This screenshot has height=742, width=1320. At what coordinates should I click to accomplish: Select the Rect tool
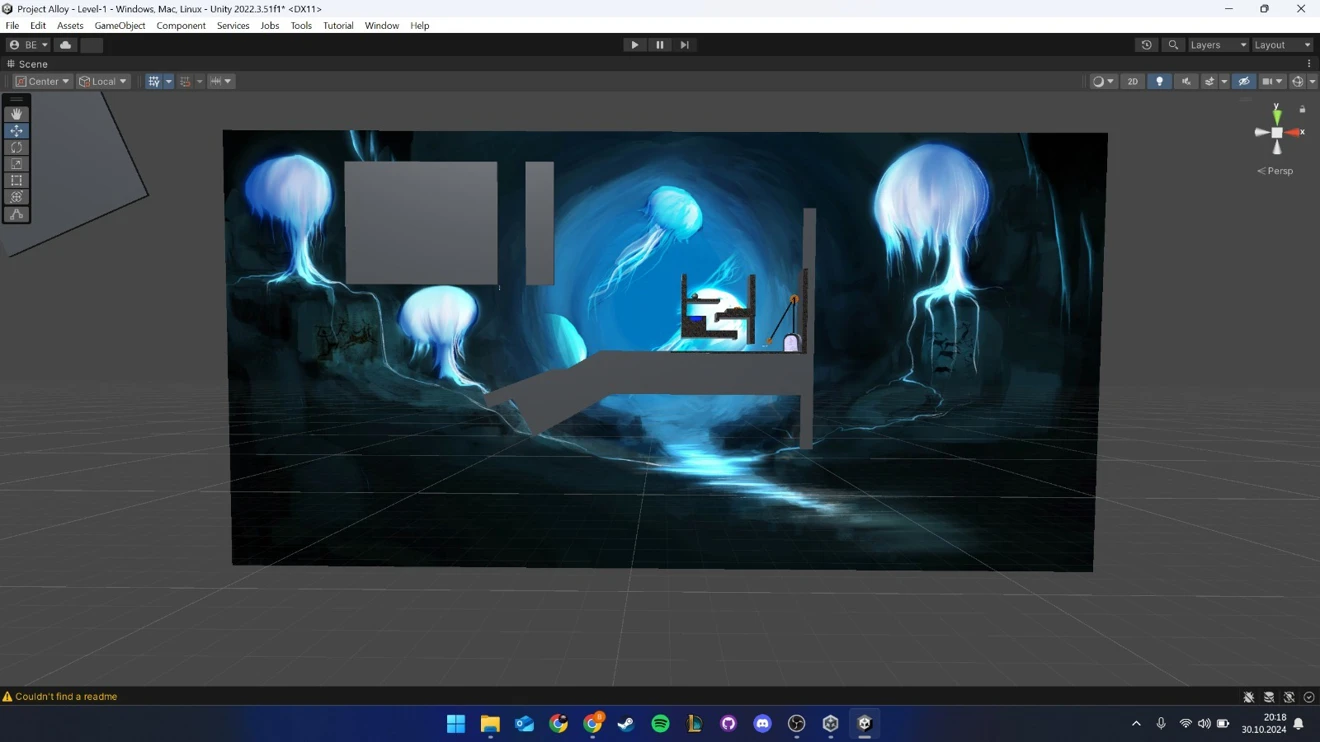(16, 181)
